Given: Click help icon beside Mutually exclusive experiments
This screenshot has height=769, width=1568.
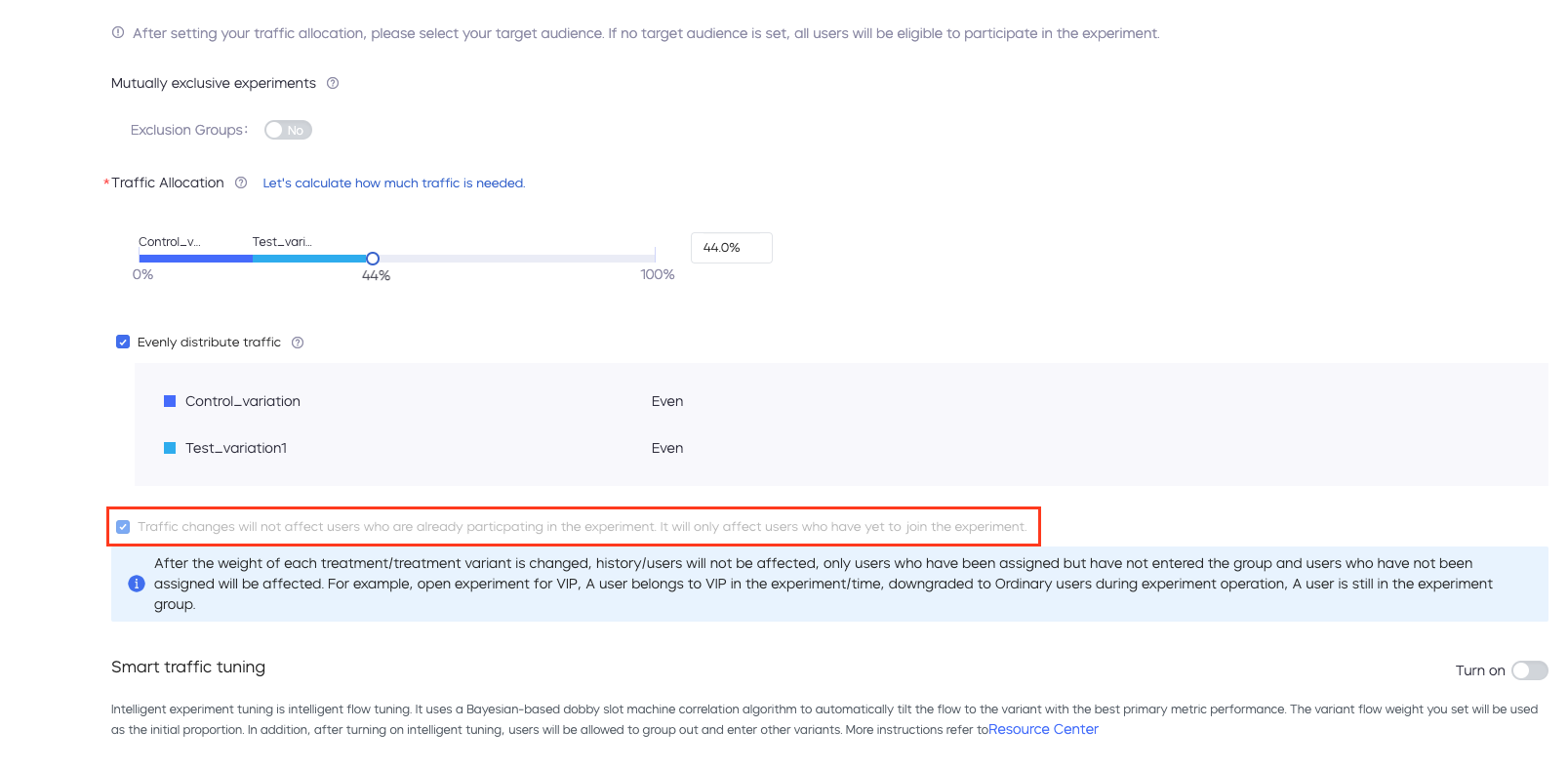Looking at the screenshot, I should (333, 83).
